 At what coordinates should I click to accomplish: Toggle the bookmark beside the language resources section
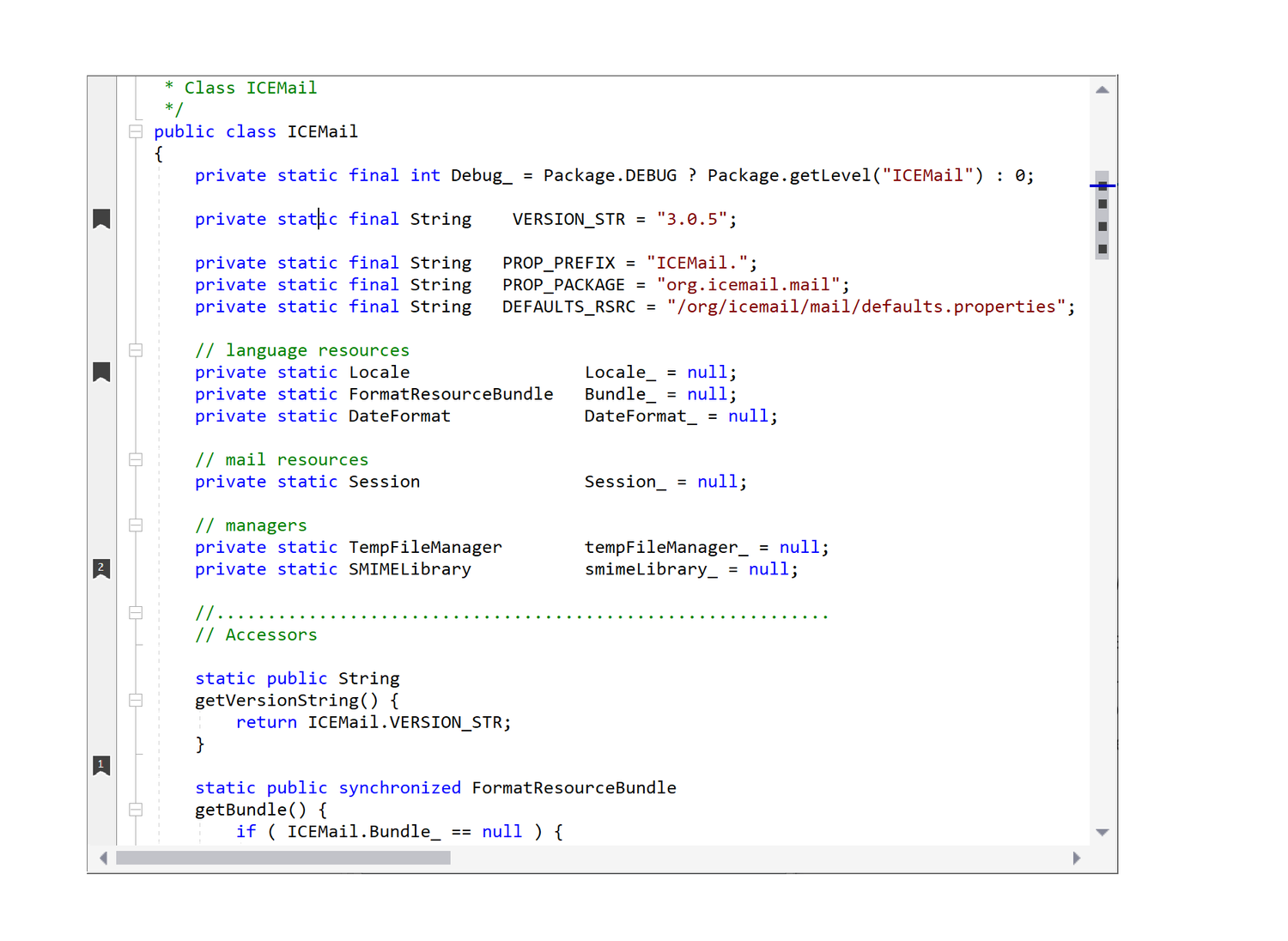click(x=101, y=372)
